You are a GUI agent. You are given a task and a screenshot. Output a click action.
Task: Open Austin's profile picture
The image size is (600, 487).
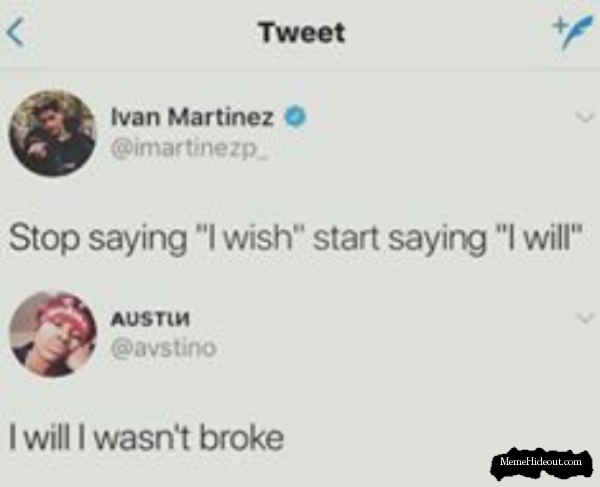pyautogui.click(x=53, y=334)
